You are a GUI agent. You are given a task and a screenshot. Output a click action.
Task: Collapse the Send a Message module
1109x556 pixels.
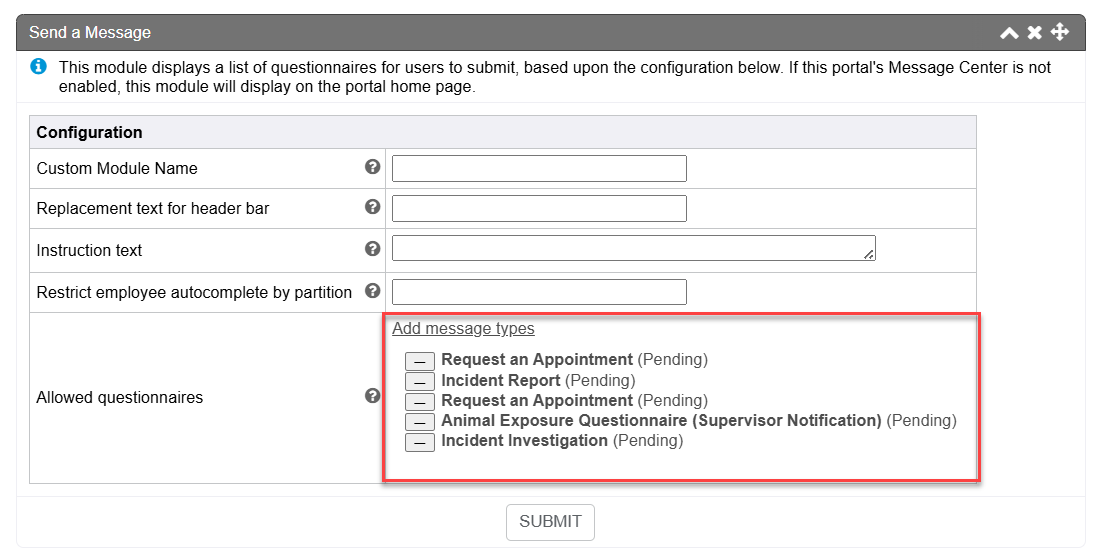1009,33
